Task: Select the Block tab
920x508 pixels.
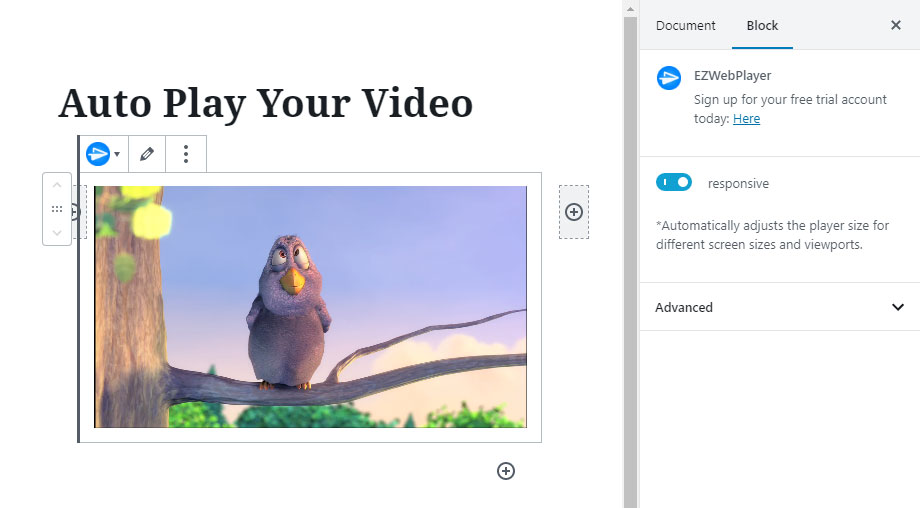Action: tap(762, 25)
